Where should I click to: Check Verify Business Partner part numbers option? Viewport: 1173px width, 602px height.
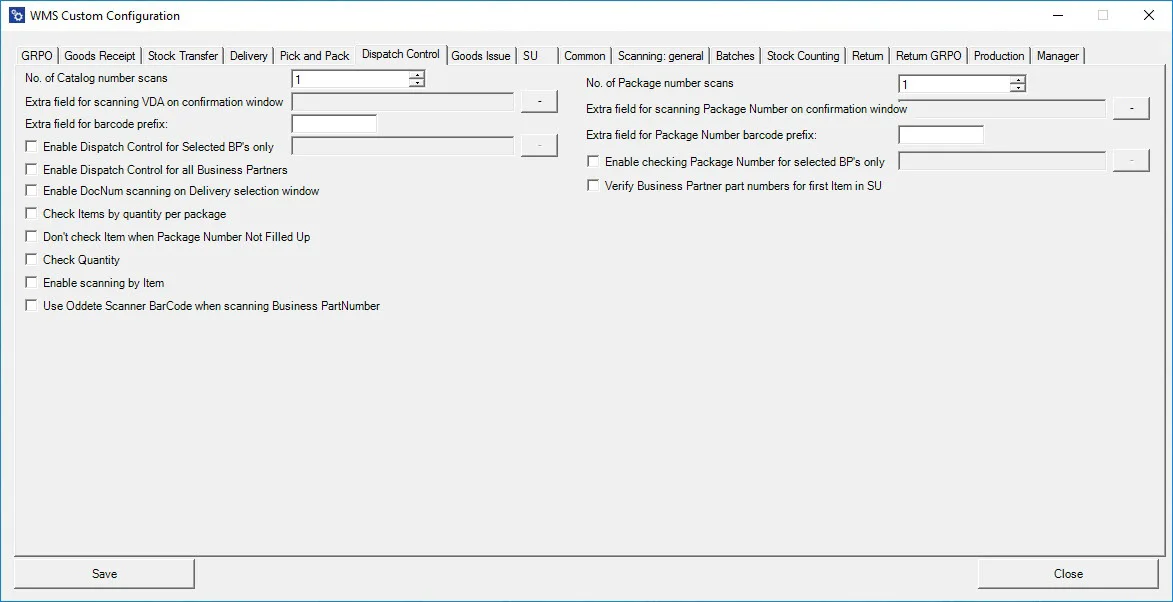coord(594,186)
